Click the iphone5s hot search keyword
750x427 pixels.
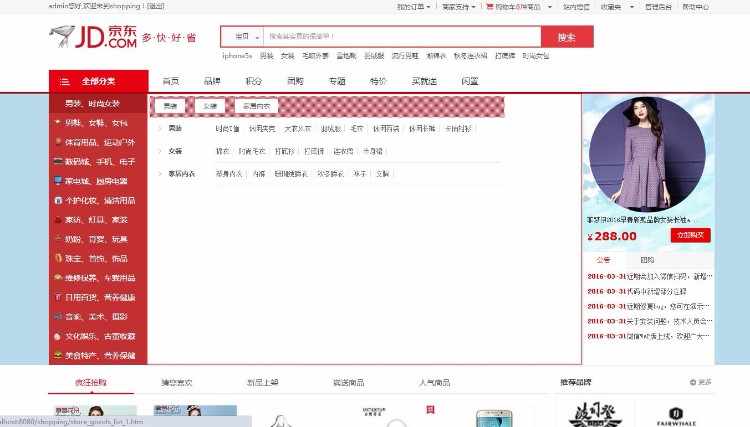pyautogui.click(x=237, y=56)
